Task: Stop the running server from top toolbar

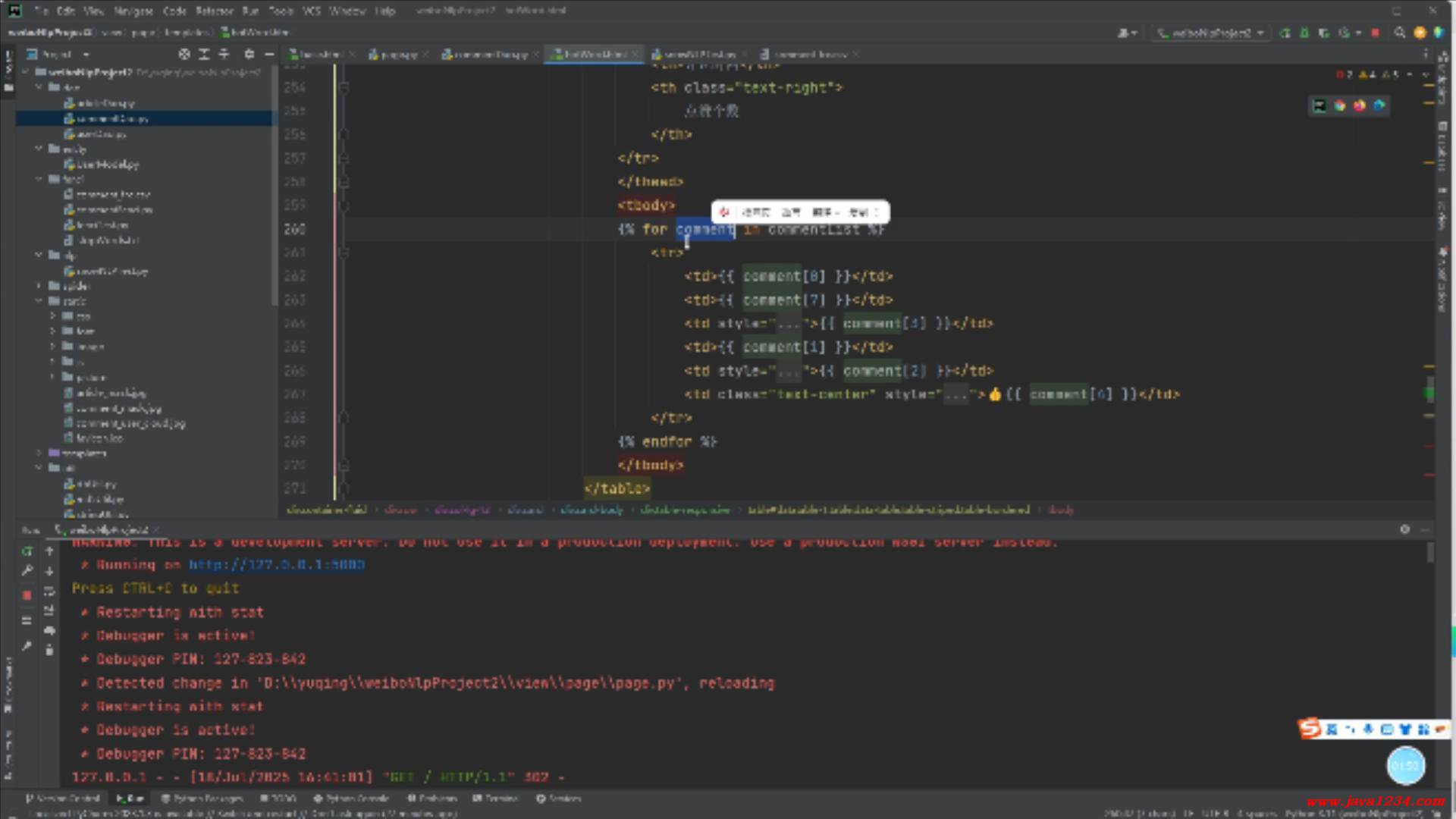Action: click(x=1375, y=33)
